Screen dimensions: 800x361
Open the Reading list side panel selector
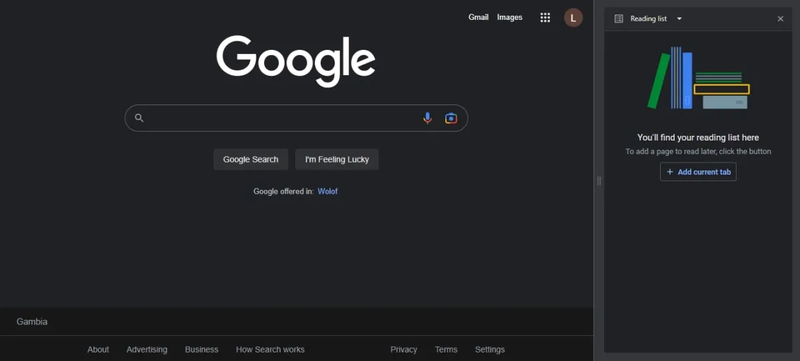coord(648,19)
